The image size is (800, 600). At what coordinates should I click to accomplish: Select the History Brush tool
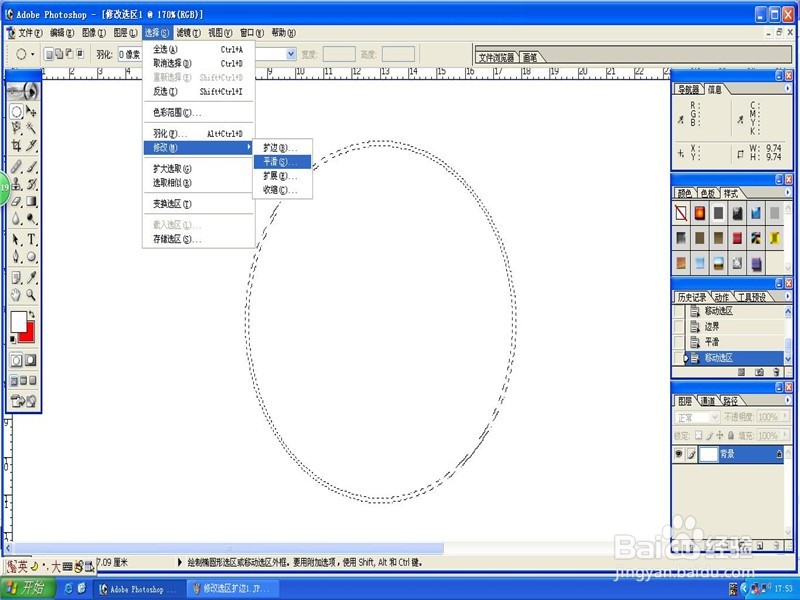[x=31, y=184]
